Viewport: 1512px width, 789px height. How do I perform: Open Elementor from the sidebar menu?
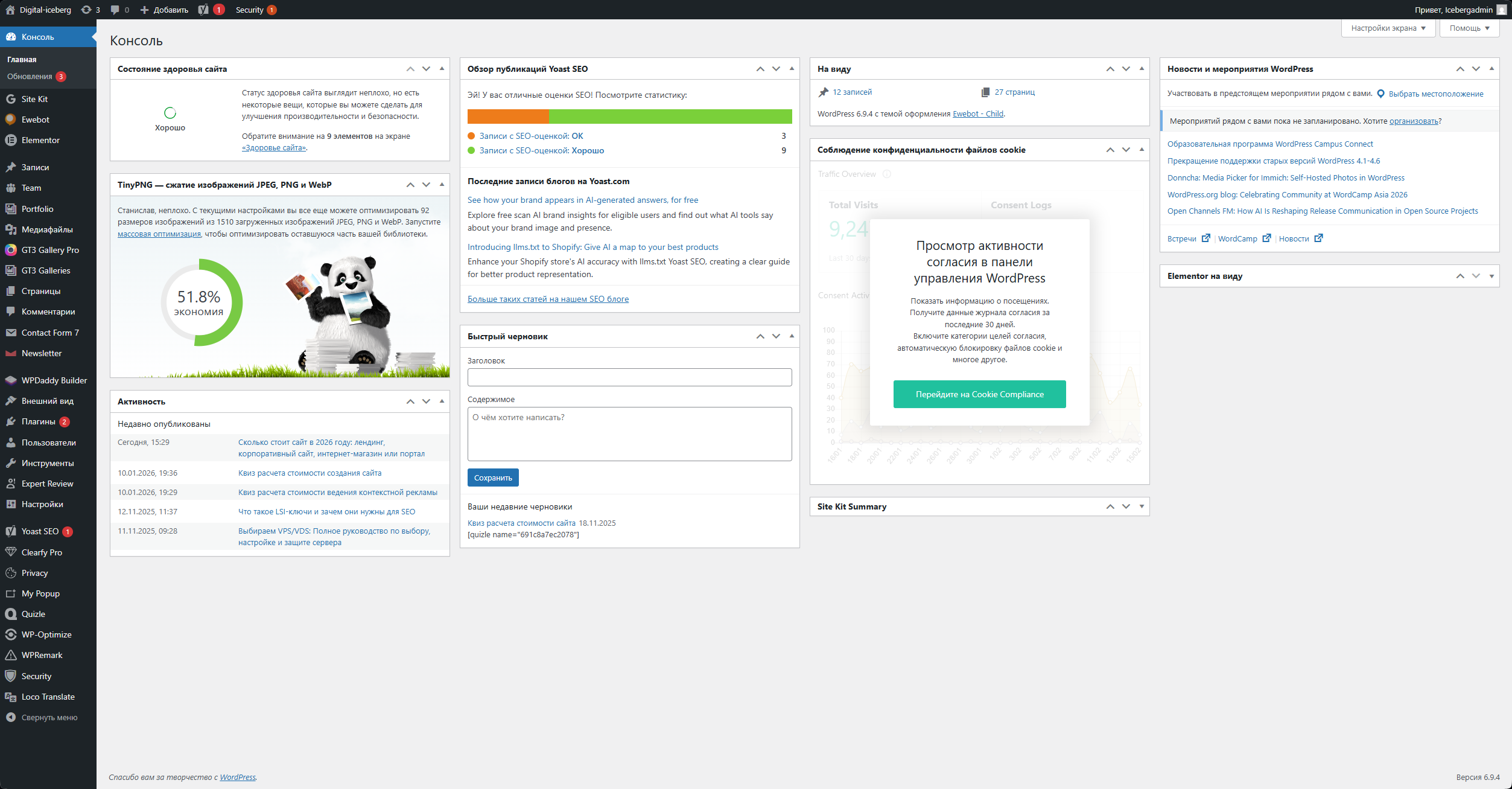point(40,140)
